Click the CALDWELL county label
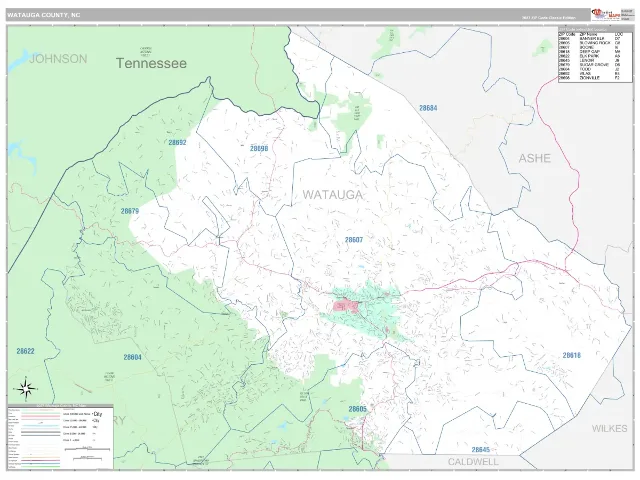The image size is (640, 480). [473, 462]
